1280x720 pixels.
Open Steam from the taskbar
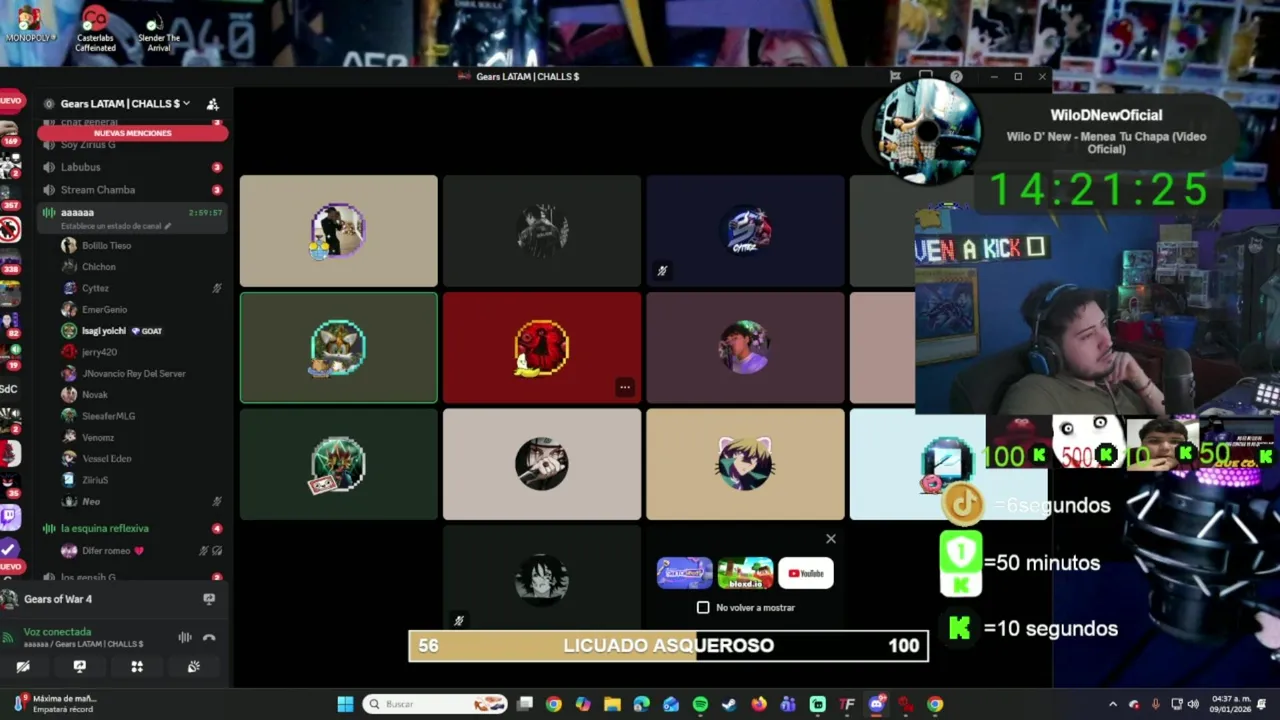[729, 704]
